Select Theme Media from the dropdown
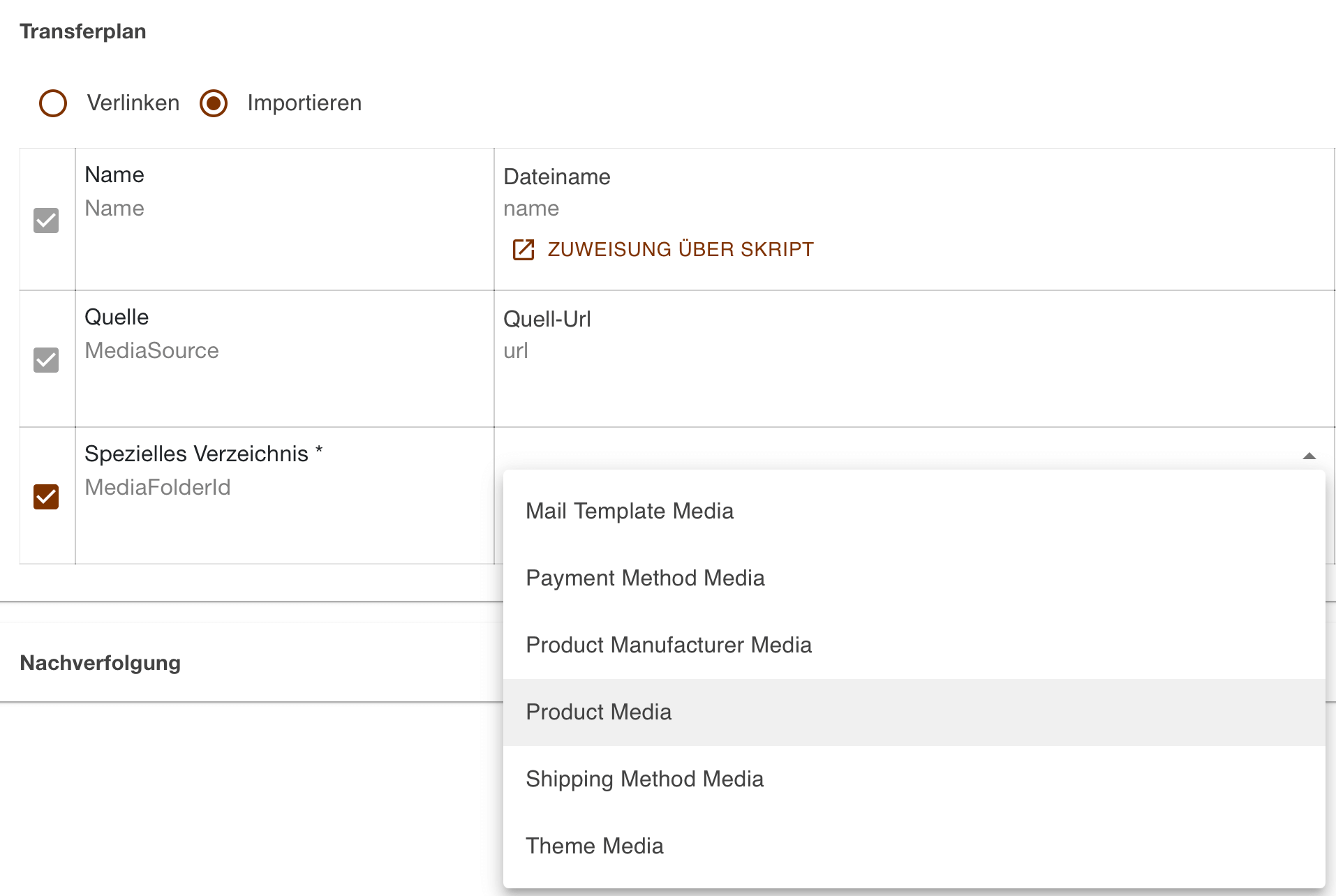Screen dimensions: 1336x896 (594, 846)
